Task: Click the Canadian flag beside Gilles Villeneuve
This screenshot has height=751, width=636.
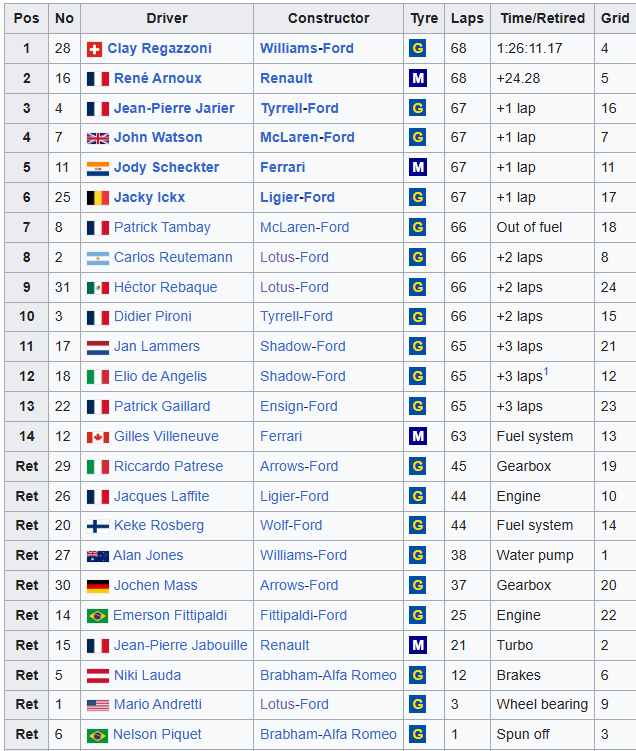Action: pos(98,437)
